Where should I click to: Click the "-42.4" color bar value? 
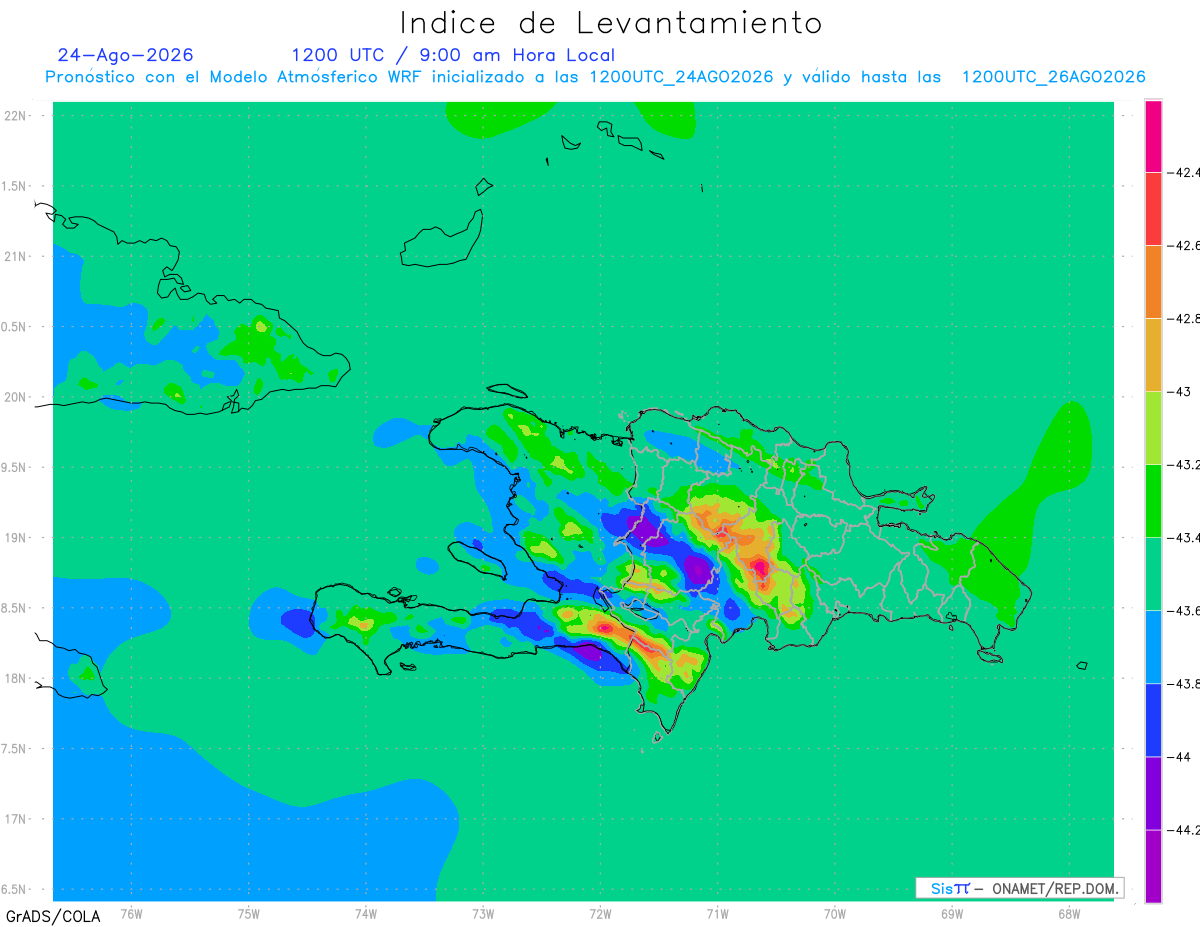pos(1184,172)
